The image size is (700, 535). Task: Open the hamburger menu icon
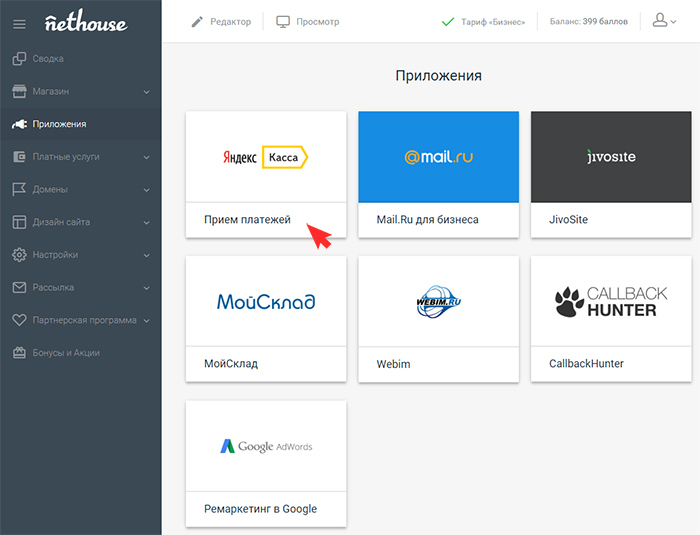[x=19, y=24]
